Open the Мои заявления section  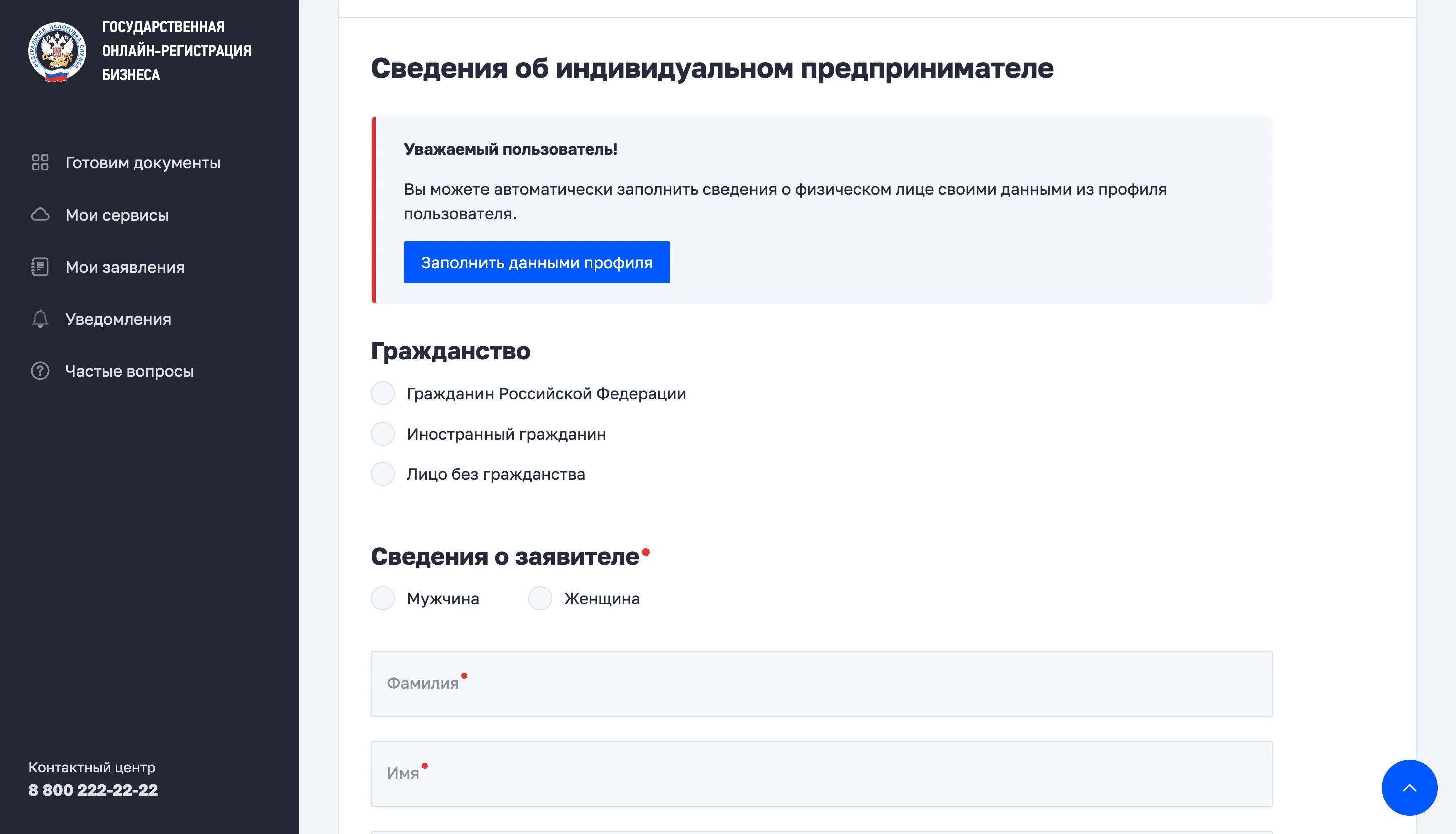tap(124, 267)
